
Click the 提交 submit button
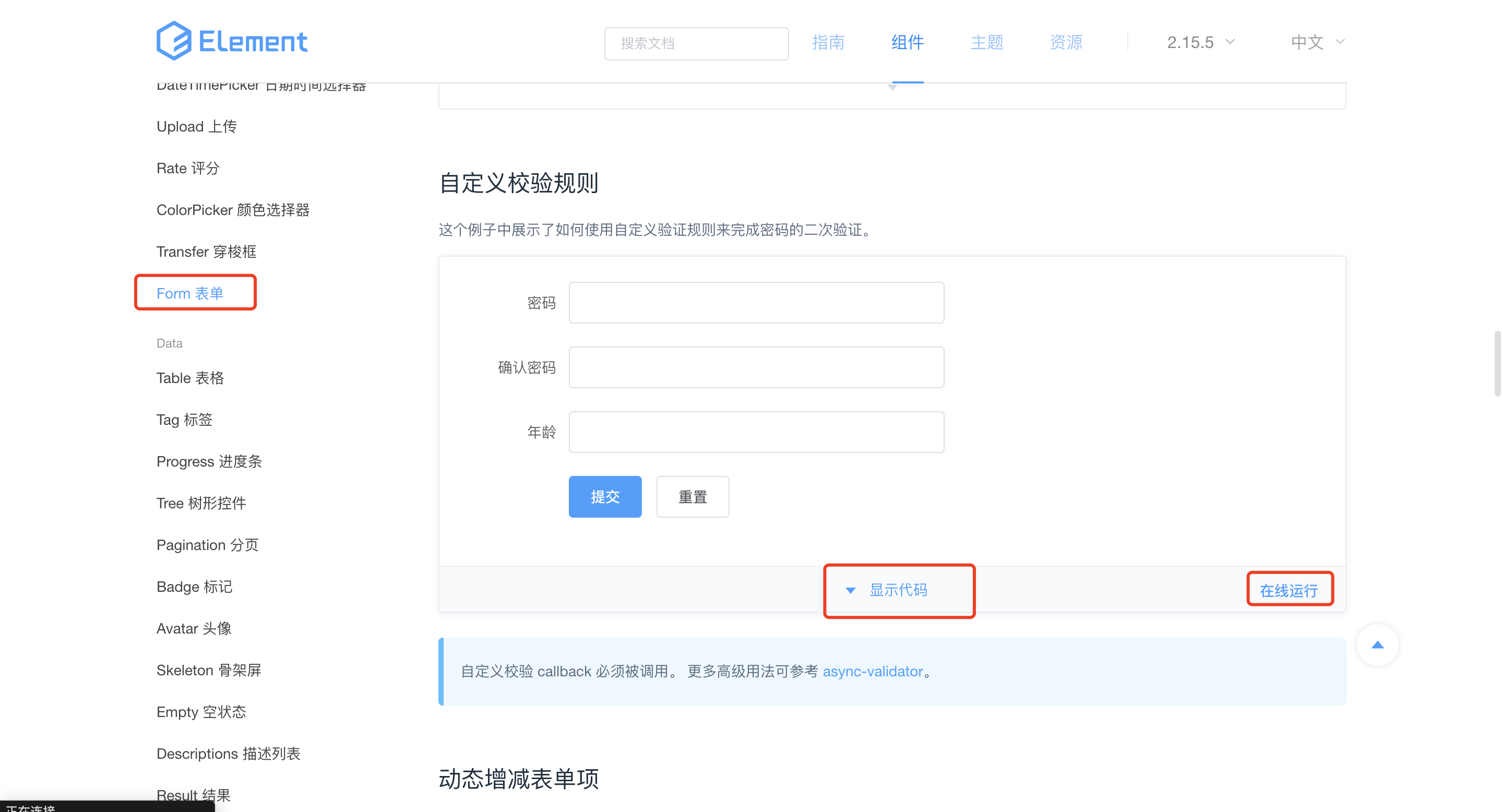[x=605, y=496]
